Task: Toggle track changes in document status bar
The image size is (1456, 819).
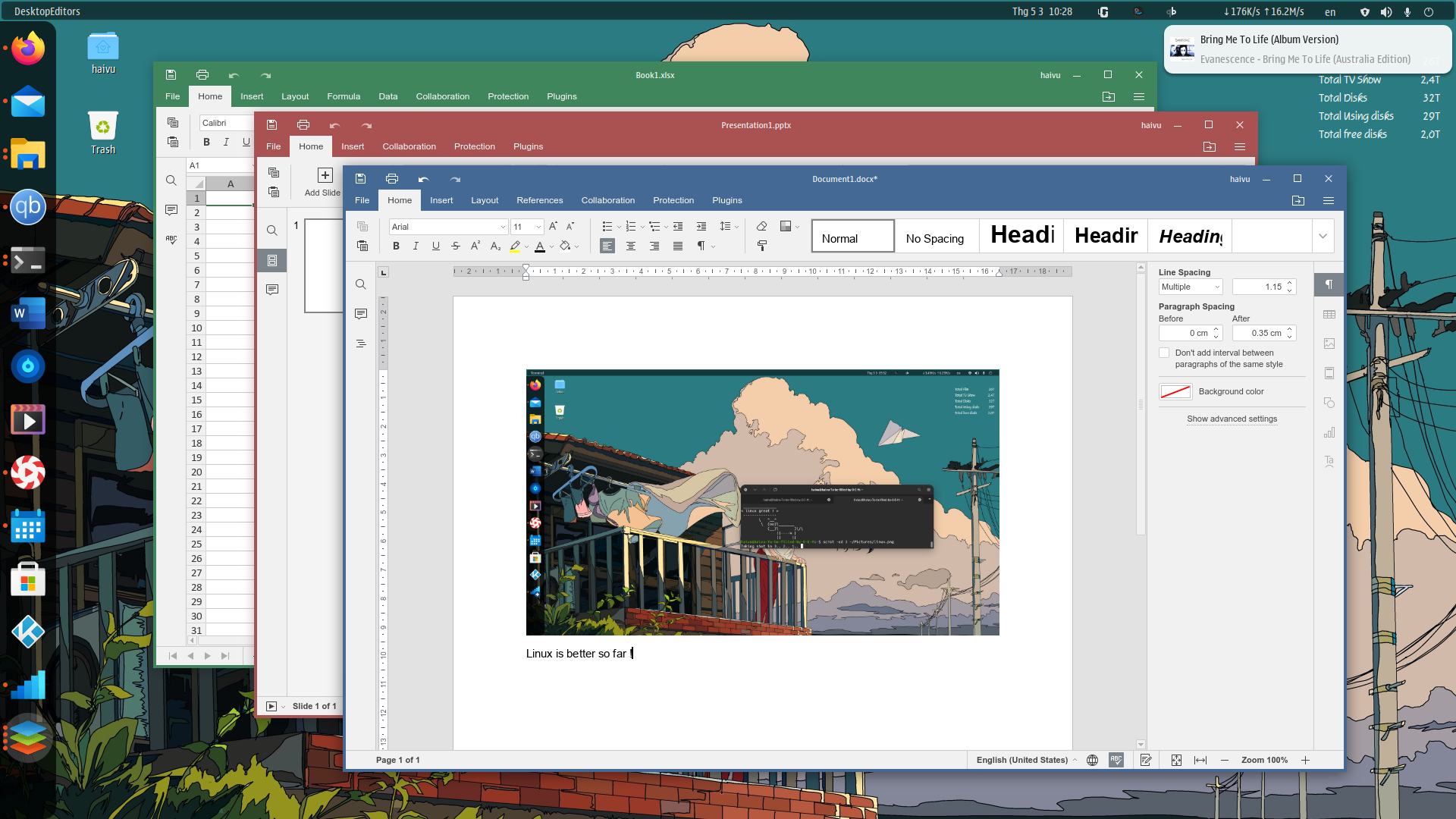Action: coord(1146,760)
